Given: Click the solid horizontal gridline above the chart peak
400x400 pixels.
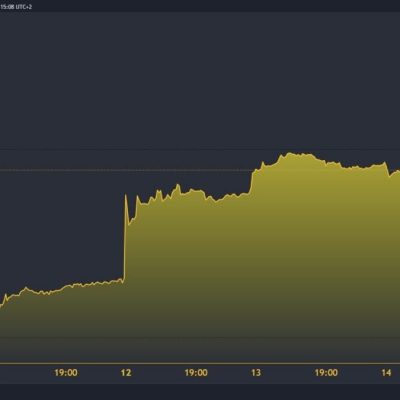Looking at the screenshot, I should 200,150.
